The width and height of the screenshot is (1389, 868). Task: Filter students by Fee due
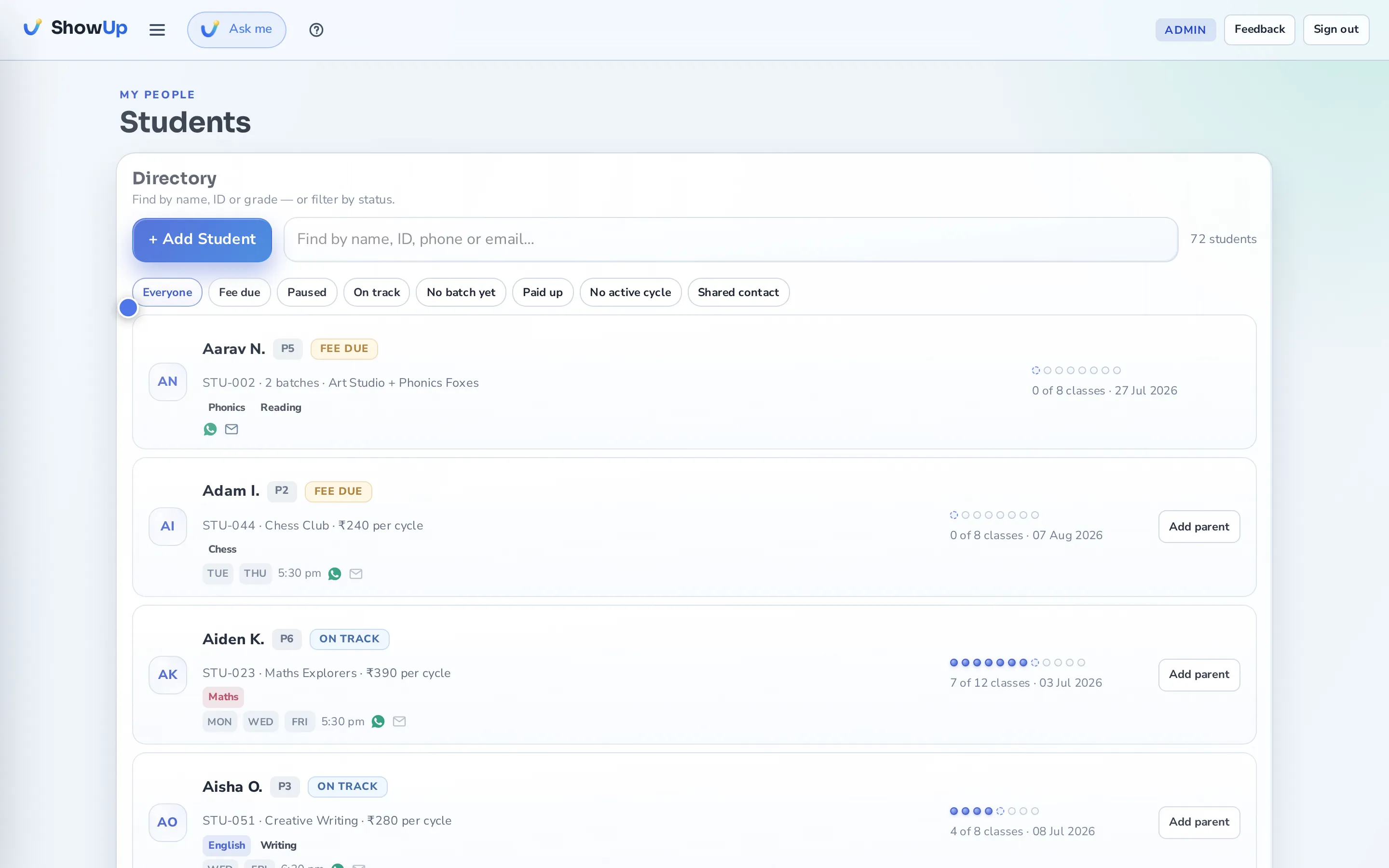point(239,292)
